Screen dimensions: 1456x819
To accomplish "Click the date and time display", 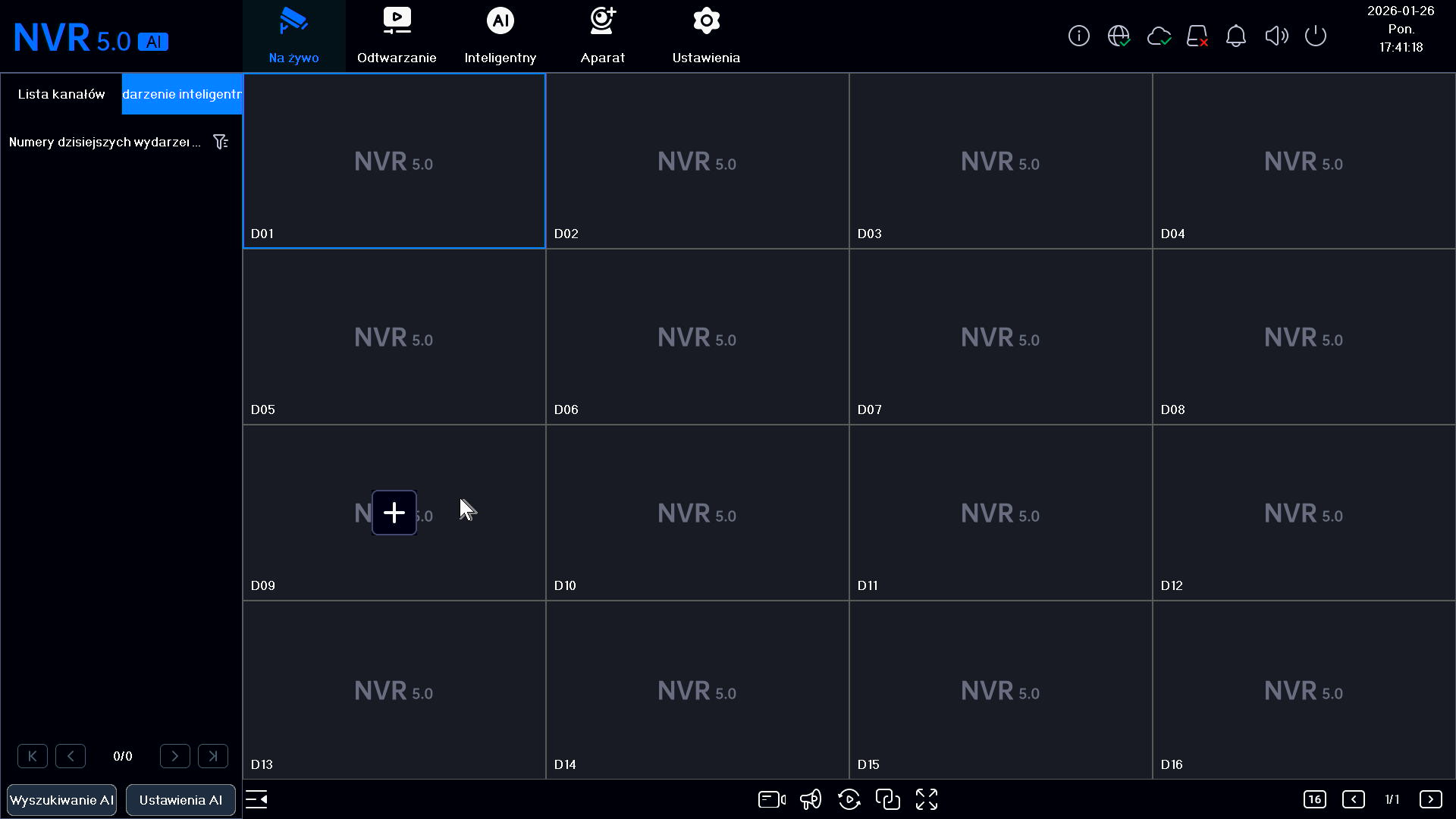I will tap(1401, 29).
